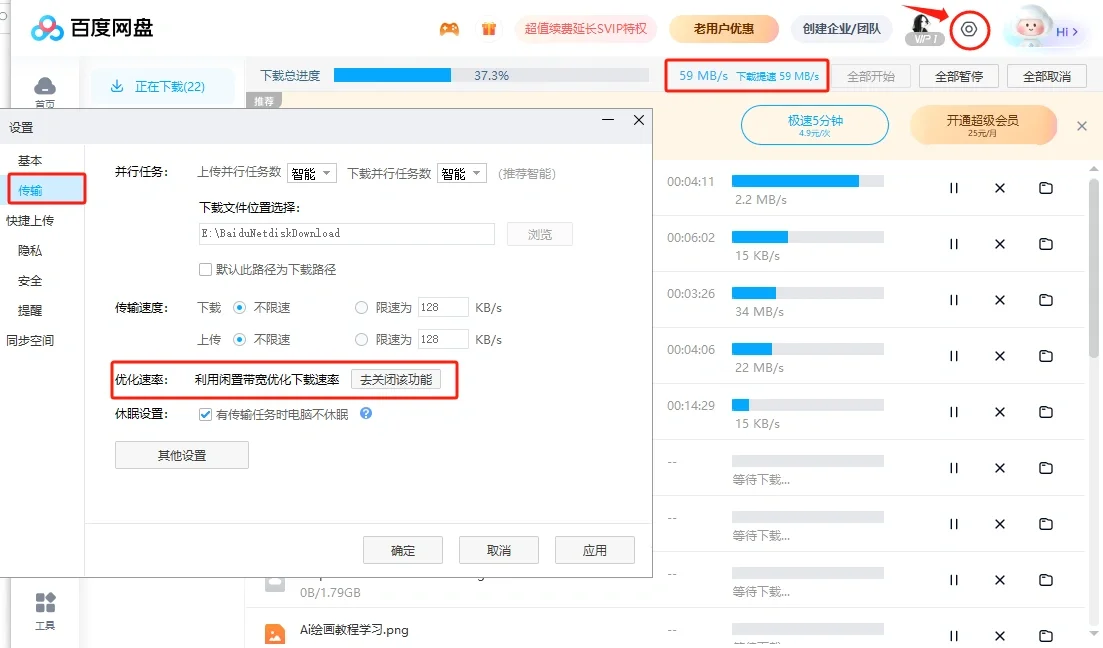
Task: Click the 去关闭该功能 button
Action: point(402,381)
